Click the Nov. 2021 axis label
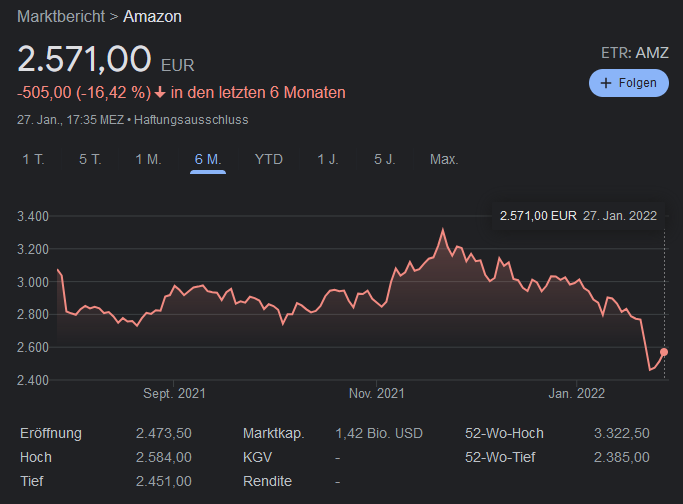The height and width of the screenshot is (504, 683). [377, 394]
